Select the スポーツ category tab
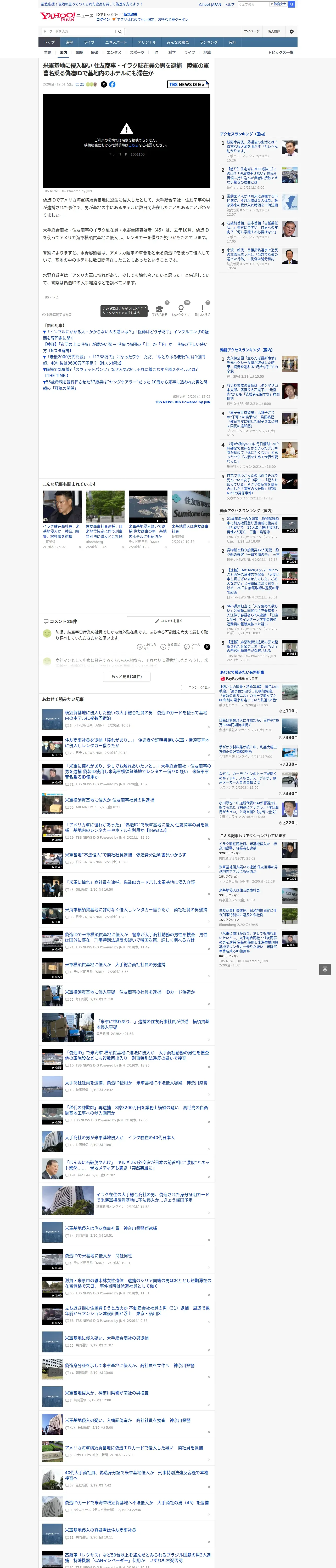 pos(137,52)
